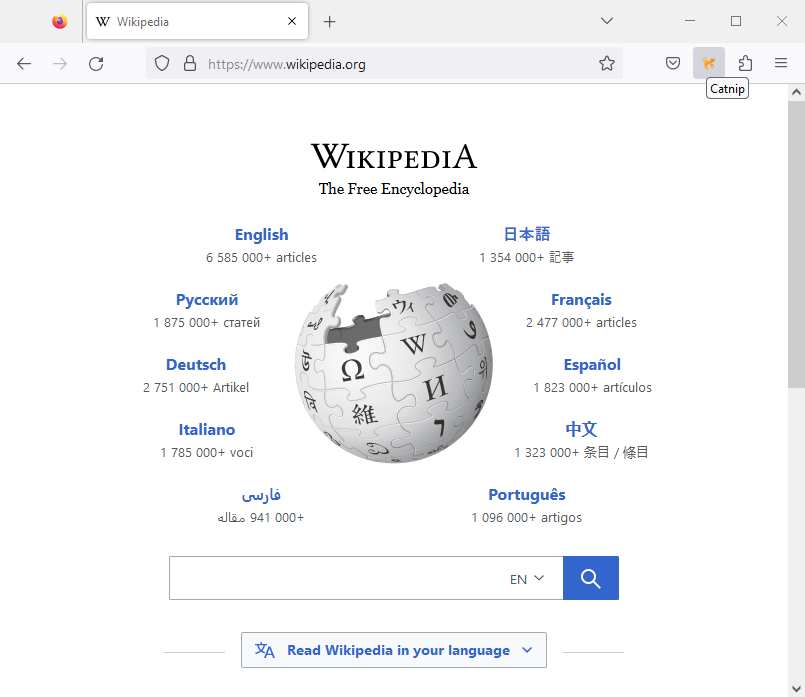
Task: Bookmark this page with the star
Action: coord(607,63)
